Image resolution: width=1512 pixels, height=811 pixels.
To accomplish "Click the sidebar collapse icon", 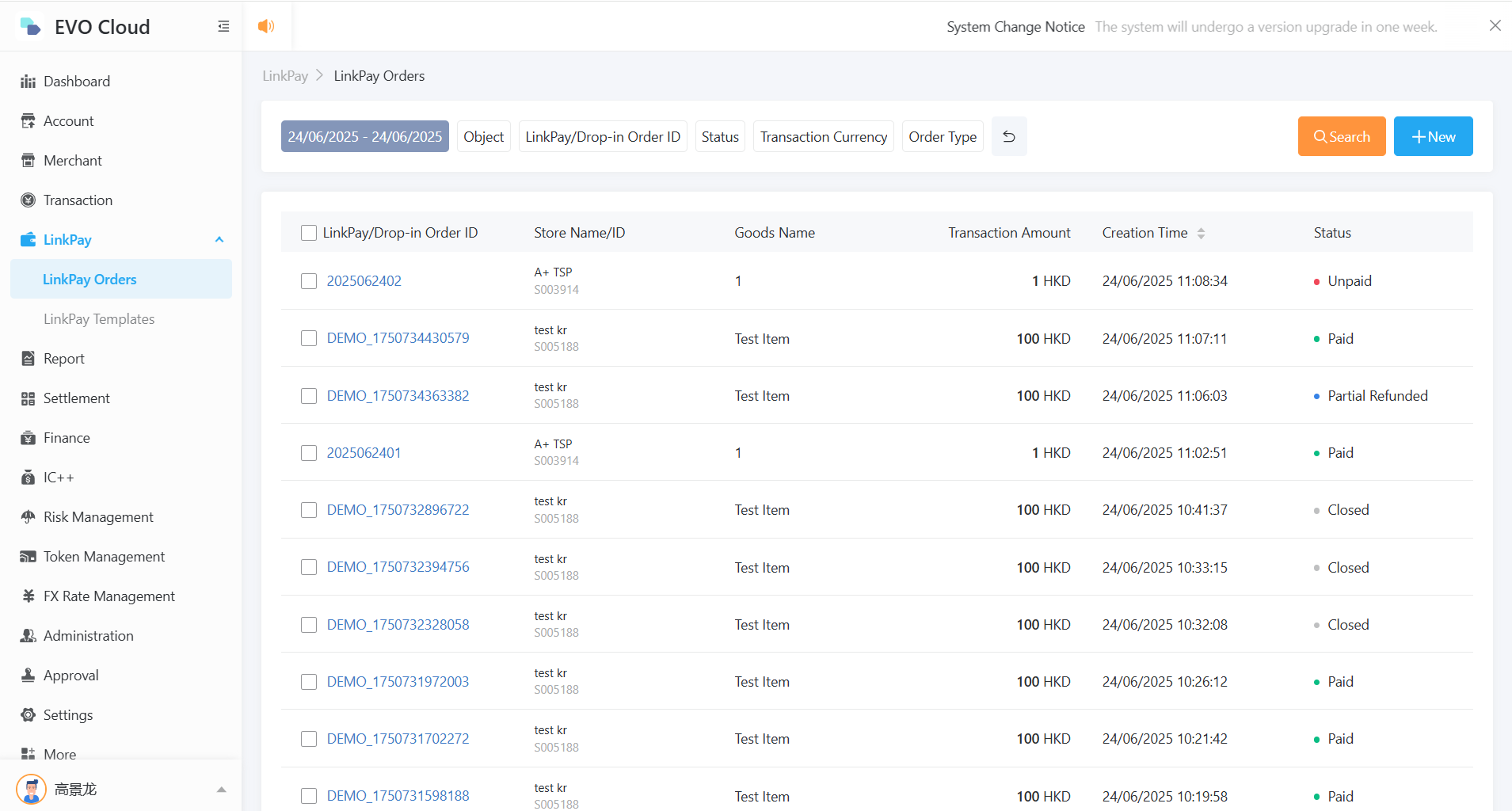I will point(223,27).
